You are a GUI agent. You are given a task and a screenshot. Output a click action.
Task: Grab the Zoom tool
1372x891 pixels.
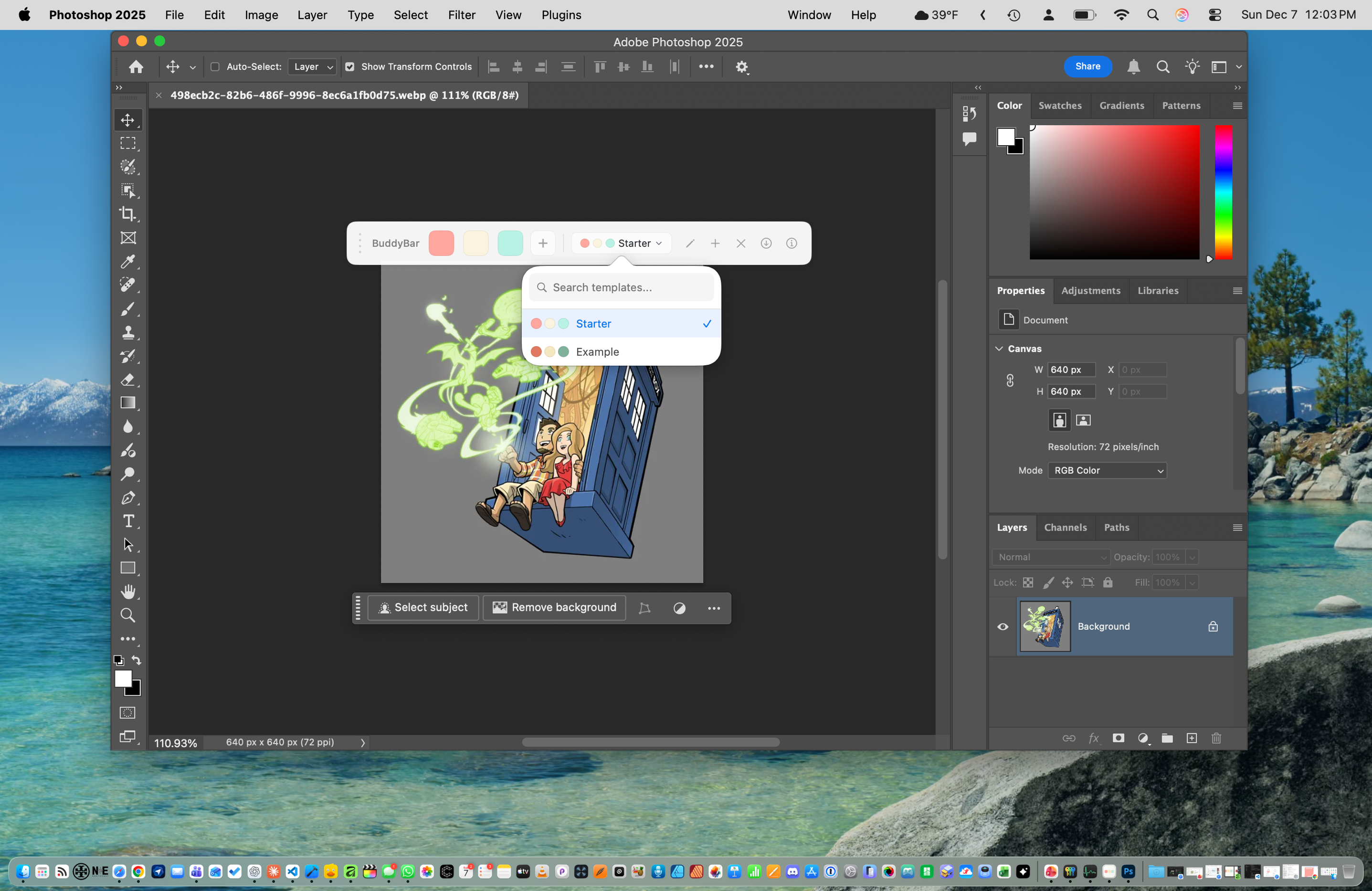[x=128, y=615]
